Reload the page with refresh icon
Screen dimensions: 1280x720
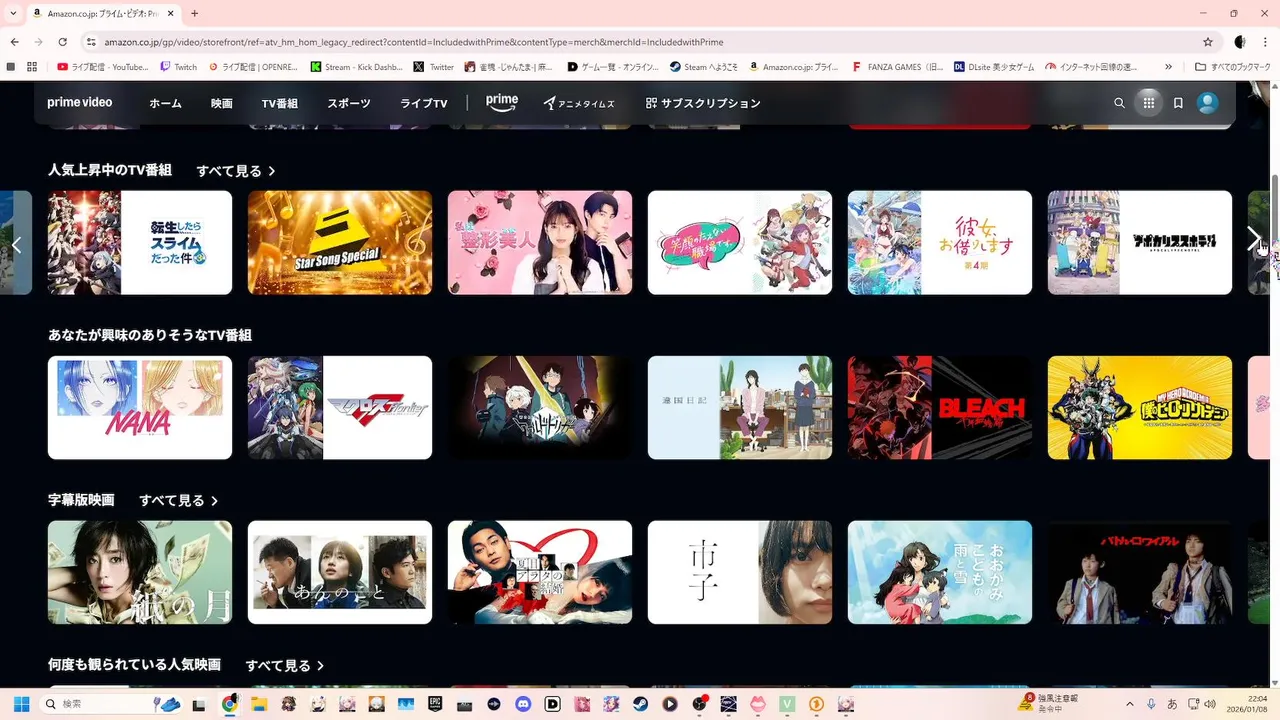[62, 42]
